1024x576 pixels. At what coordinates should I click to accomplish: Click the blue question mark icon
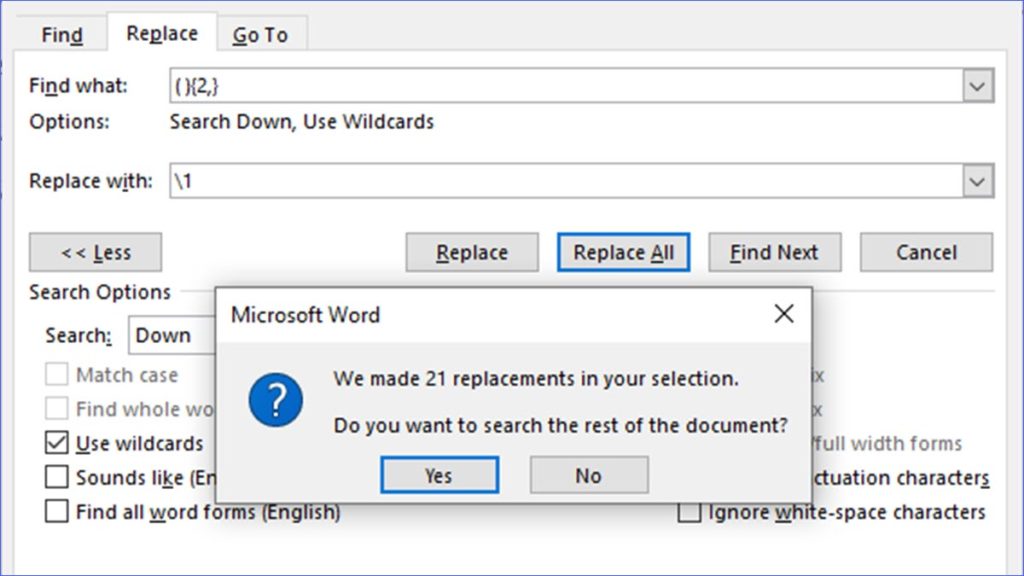click(x=275, y=400)
